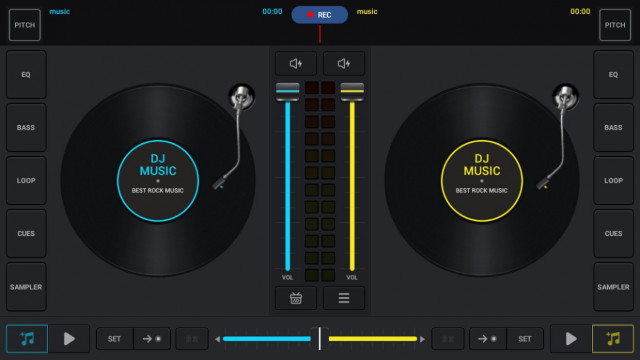Open the left deck CUES panel
Image resolution: width=640 pixels, height=360 pixels.
(x=26, y=233)
